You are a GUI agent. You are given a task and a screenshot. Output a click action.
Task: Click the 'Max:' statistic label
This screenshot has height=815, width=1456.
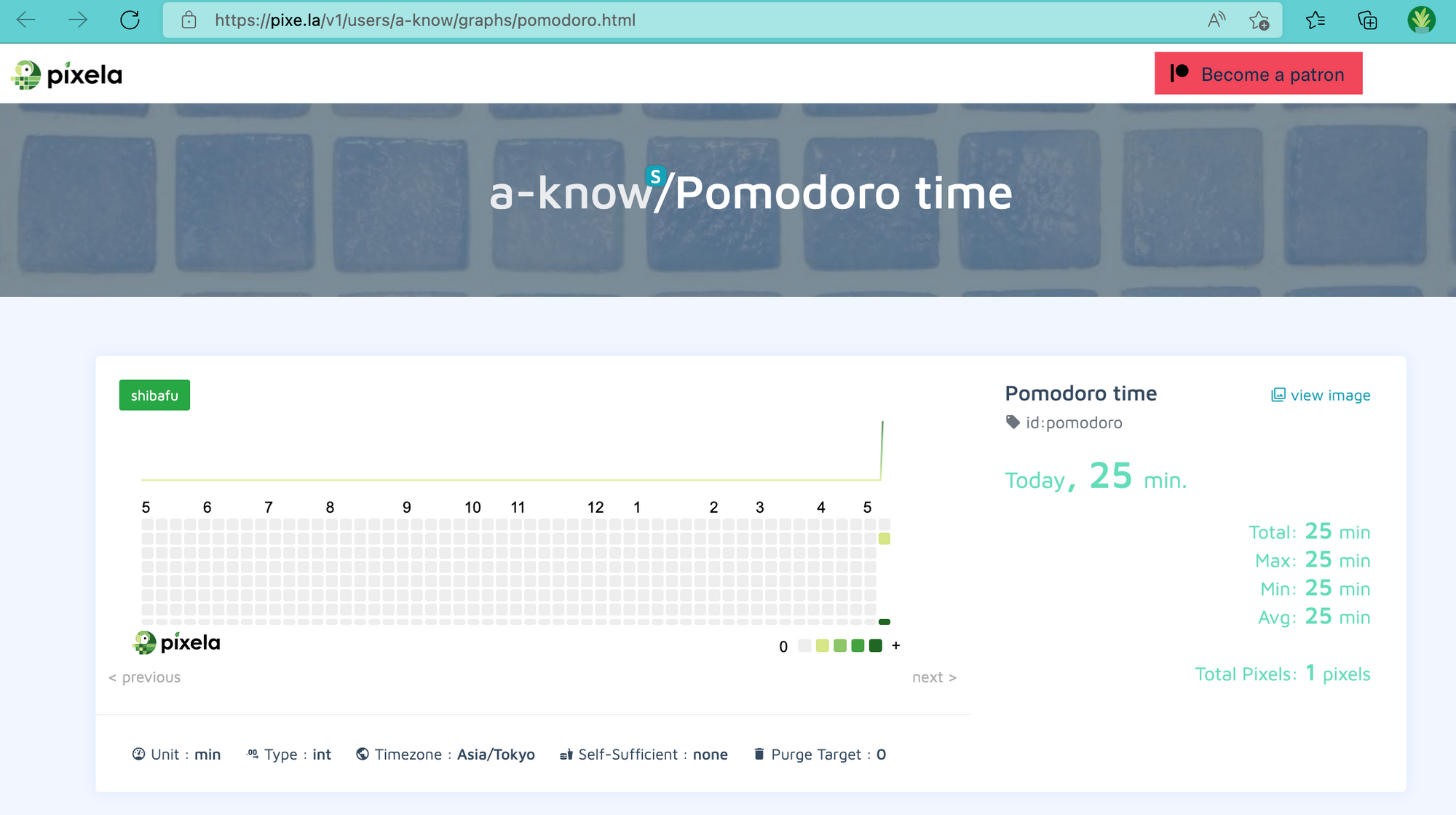(x=1275, y=561)
